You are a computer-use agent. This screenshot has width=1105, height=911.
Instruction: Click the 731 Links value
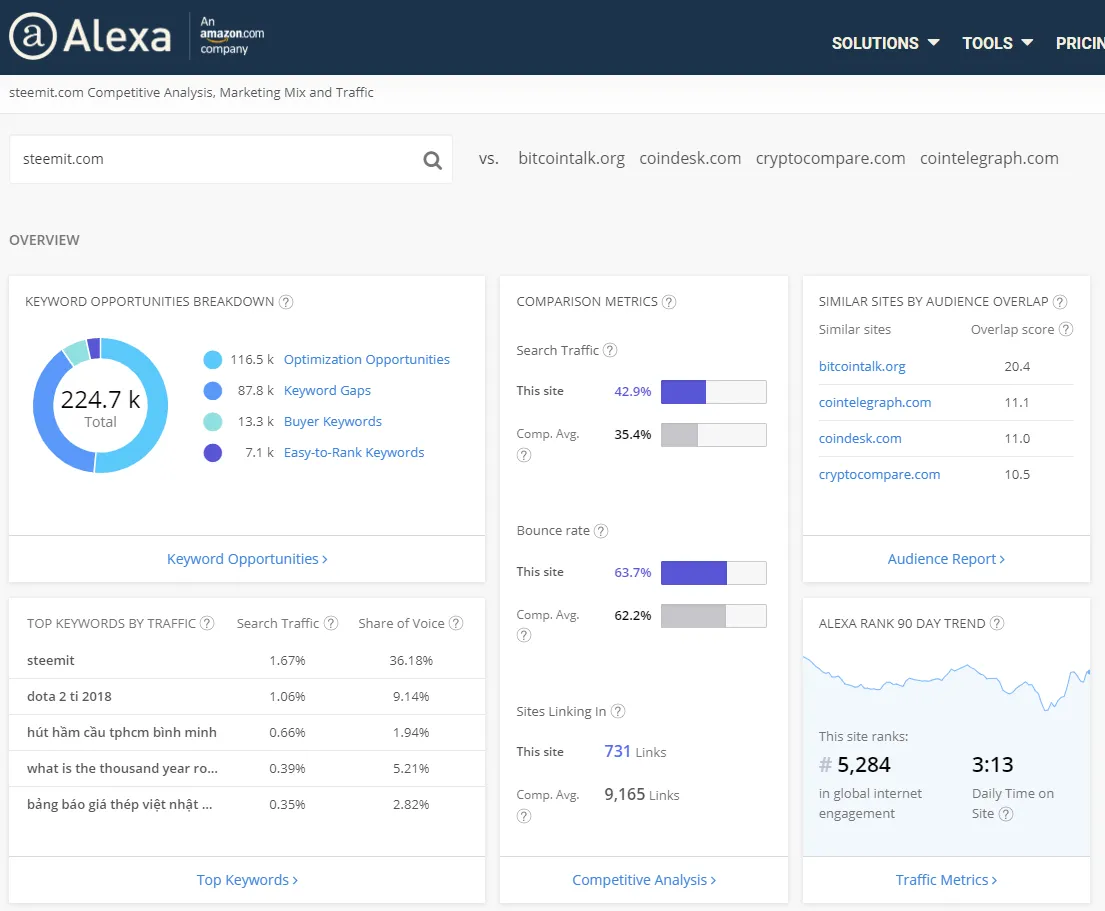634,752
